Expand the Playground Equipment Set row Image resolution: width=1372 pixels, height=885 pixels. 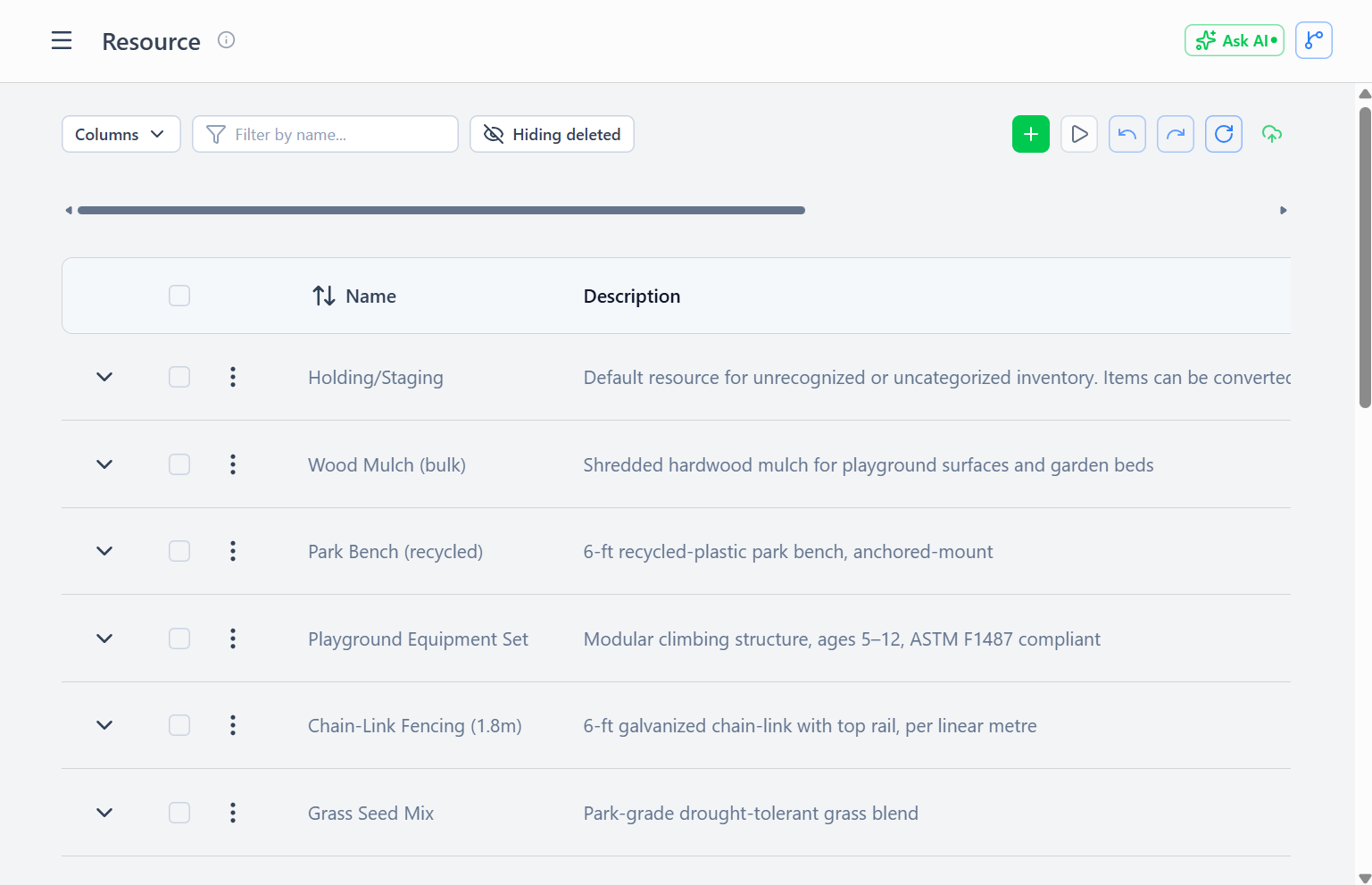tap(104, 639)
